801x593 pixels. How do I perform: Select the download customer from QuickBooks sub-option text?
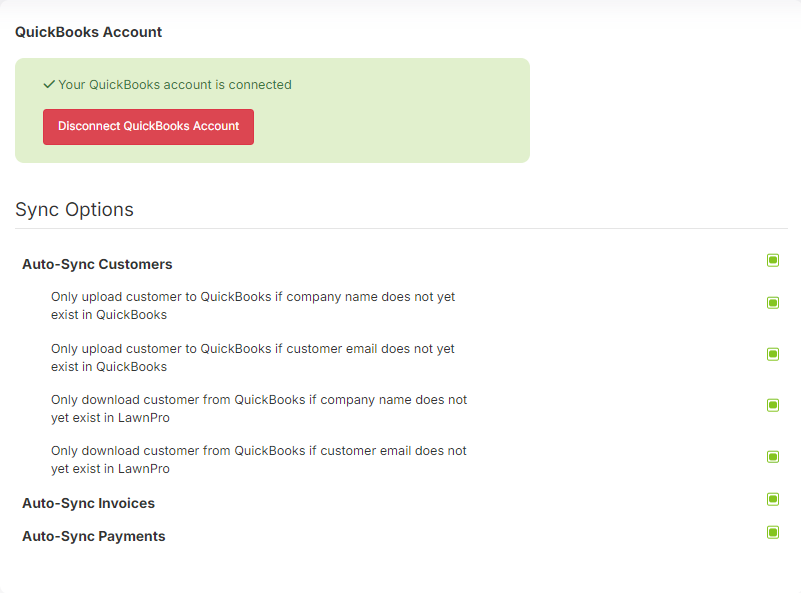(259, 408)
